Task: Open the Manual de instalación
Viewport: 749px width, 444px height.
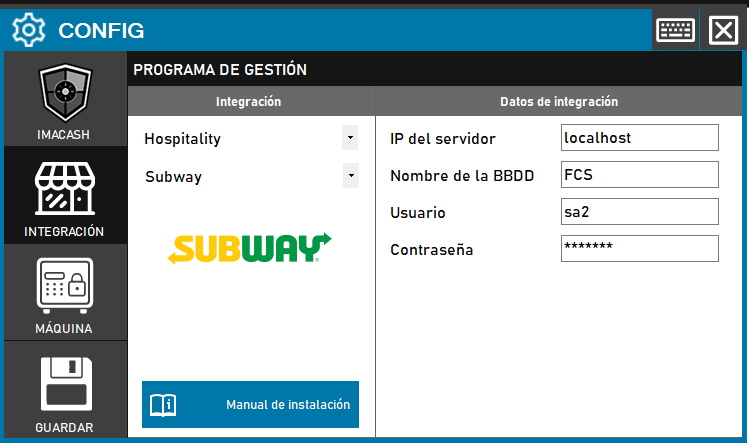Action: [287, 405]
